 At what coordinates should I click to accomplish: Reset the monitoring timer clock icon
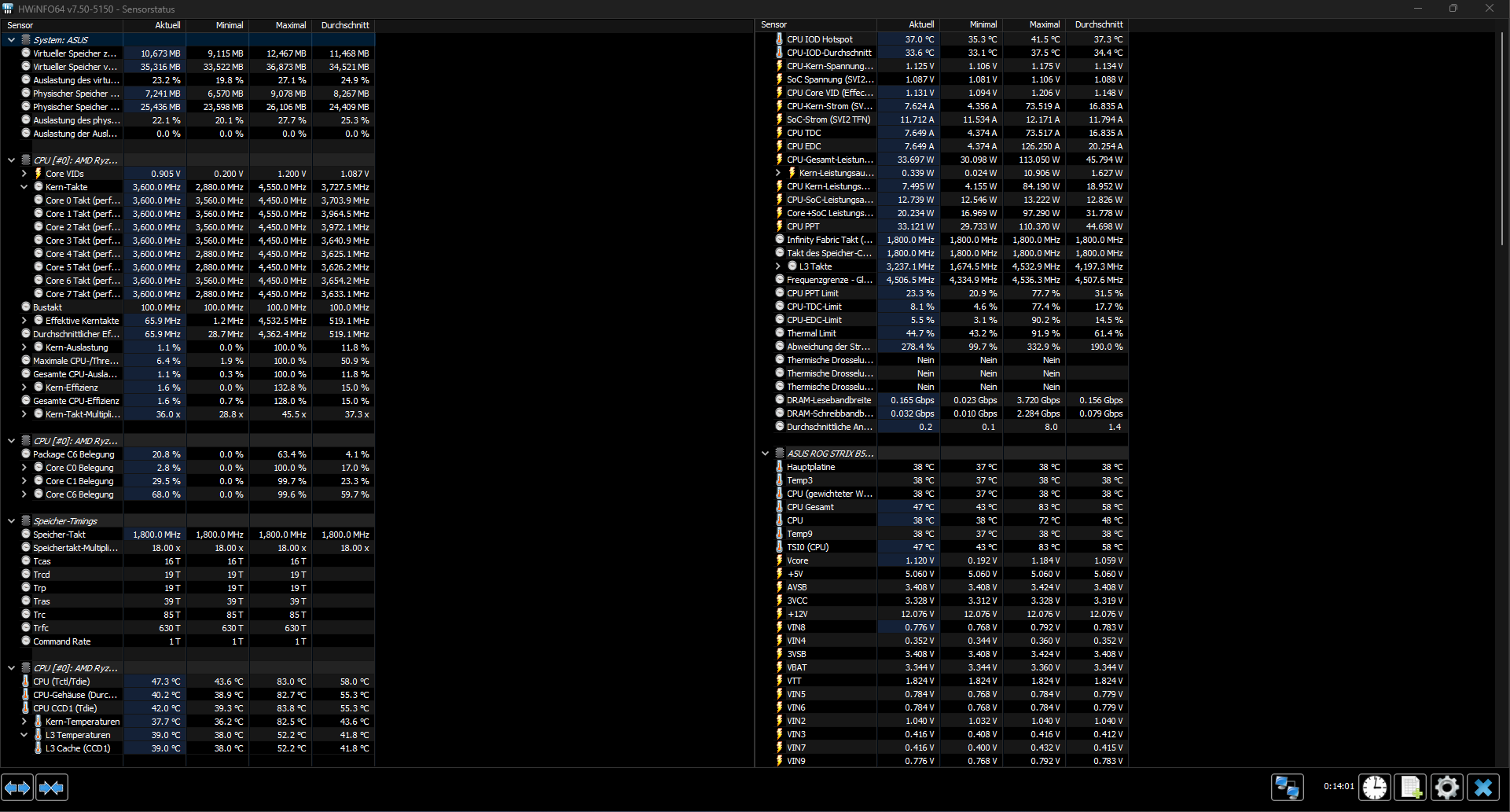pyautogui.click(x=1375, y=787)
